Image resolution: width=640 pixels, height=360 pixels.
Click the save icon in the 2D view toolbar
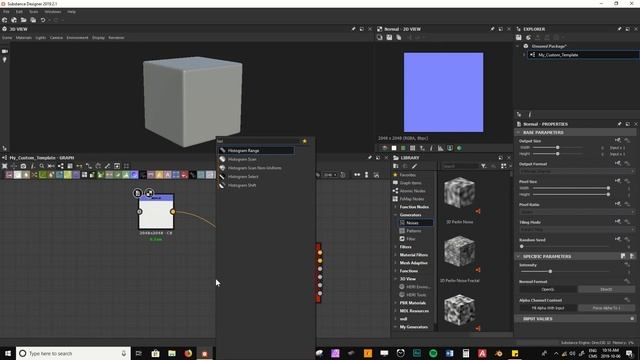(x=389, y=38)
